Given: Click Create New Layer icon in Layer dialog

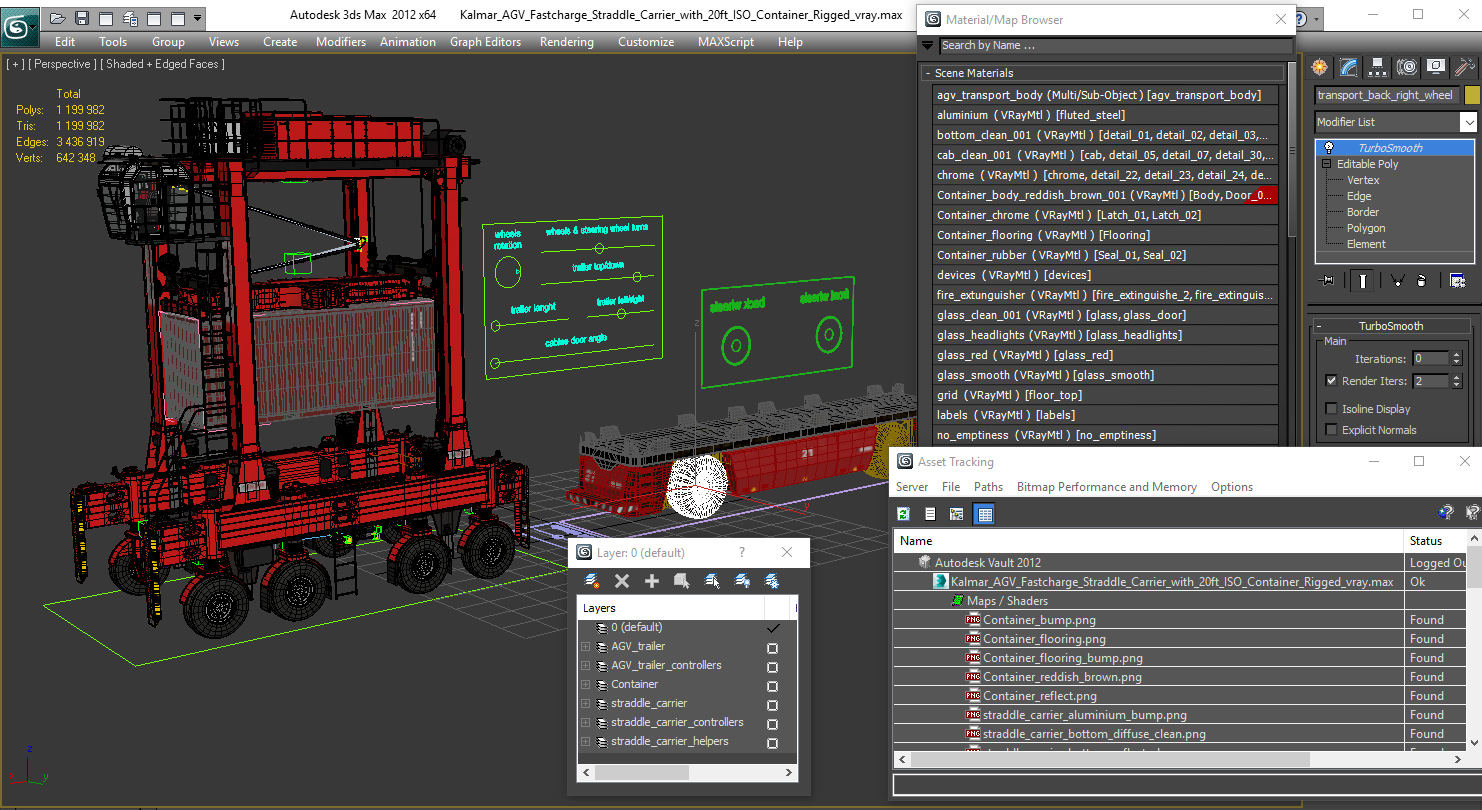Looking at the screenshot, I should point(592,581).
